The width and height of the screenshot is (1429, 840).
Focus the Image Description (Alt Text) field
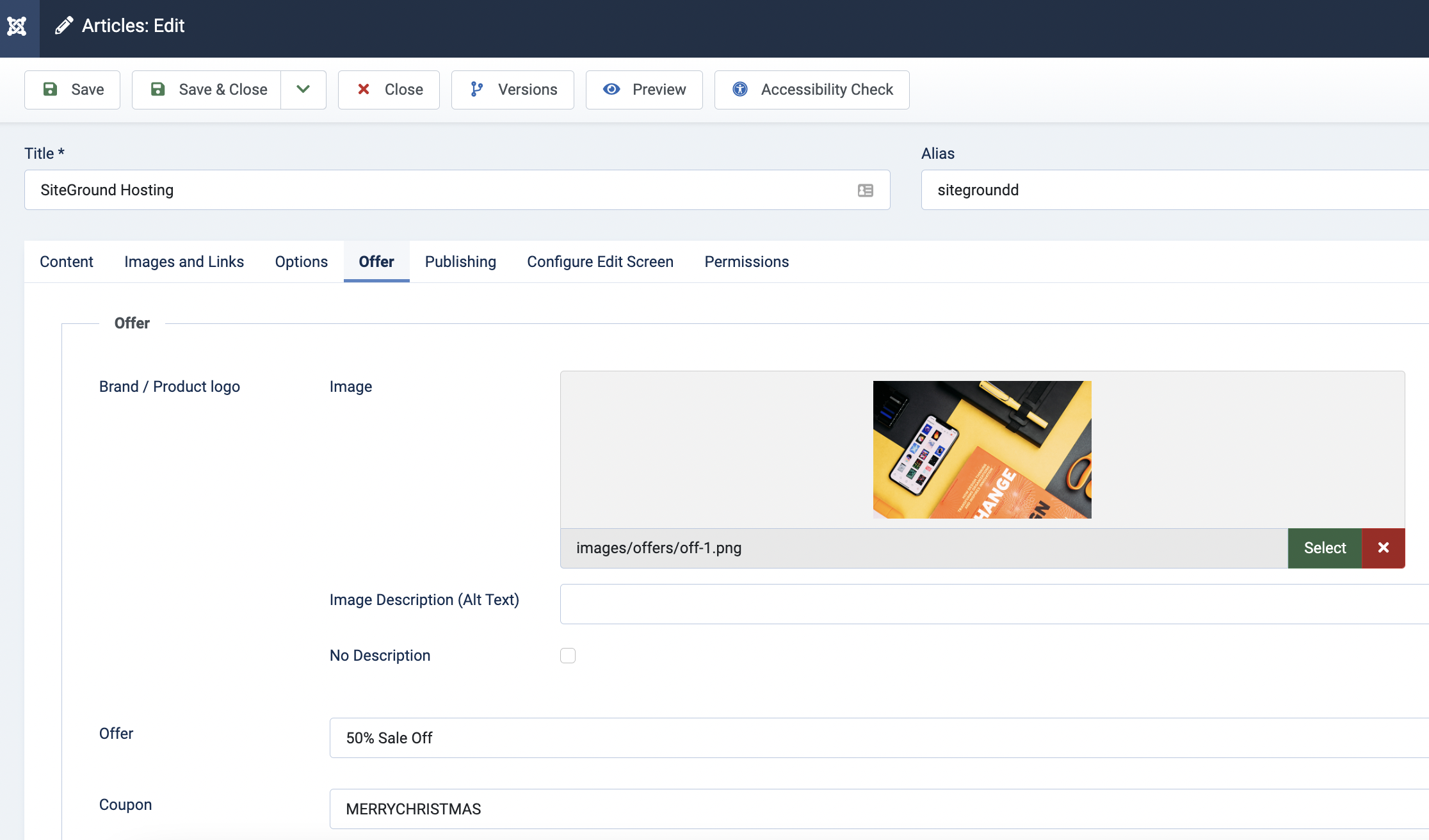(x=992, y=604)
